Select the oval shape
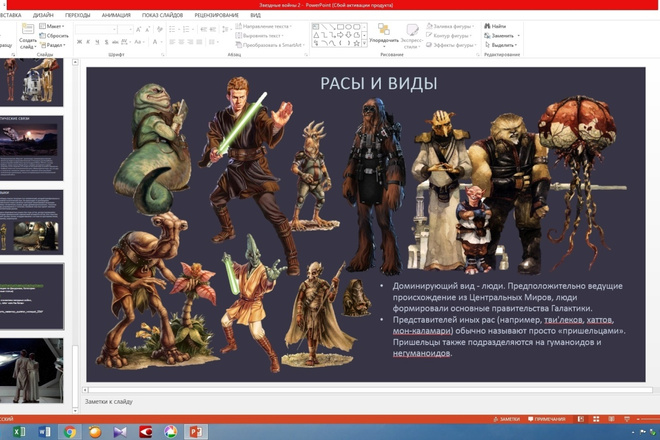Viewport: 660px width, 440px height. pyautogui.click(x=348, y=27)
